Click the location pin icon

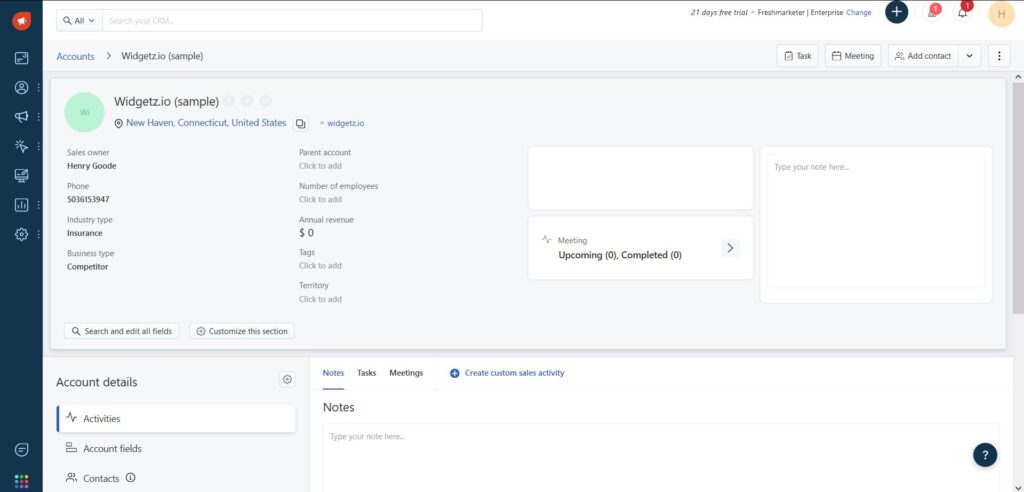tap(119, 123)
